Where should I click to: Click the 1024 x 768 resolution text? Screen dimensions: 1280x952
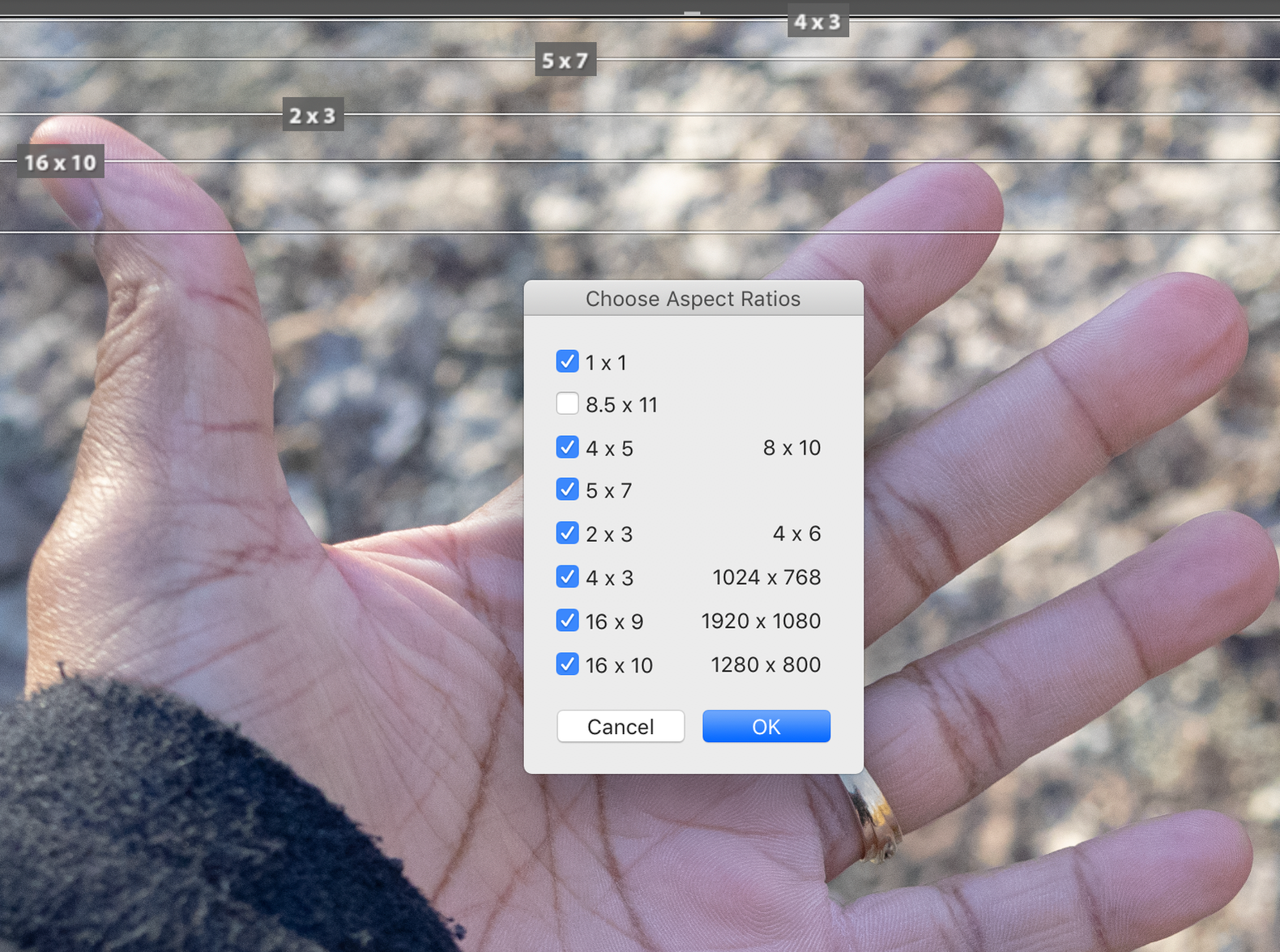766,577
